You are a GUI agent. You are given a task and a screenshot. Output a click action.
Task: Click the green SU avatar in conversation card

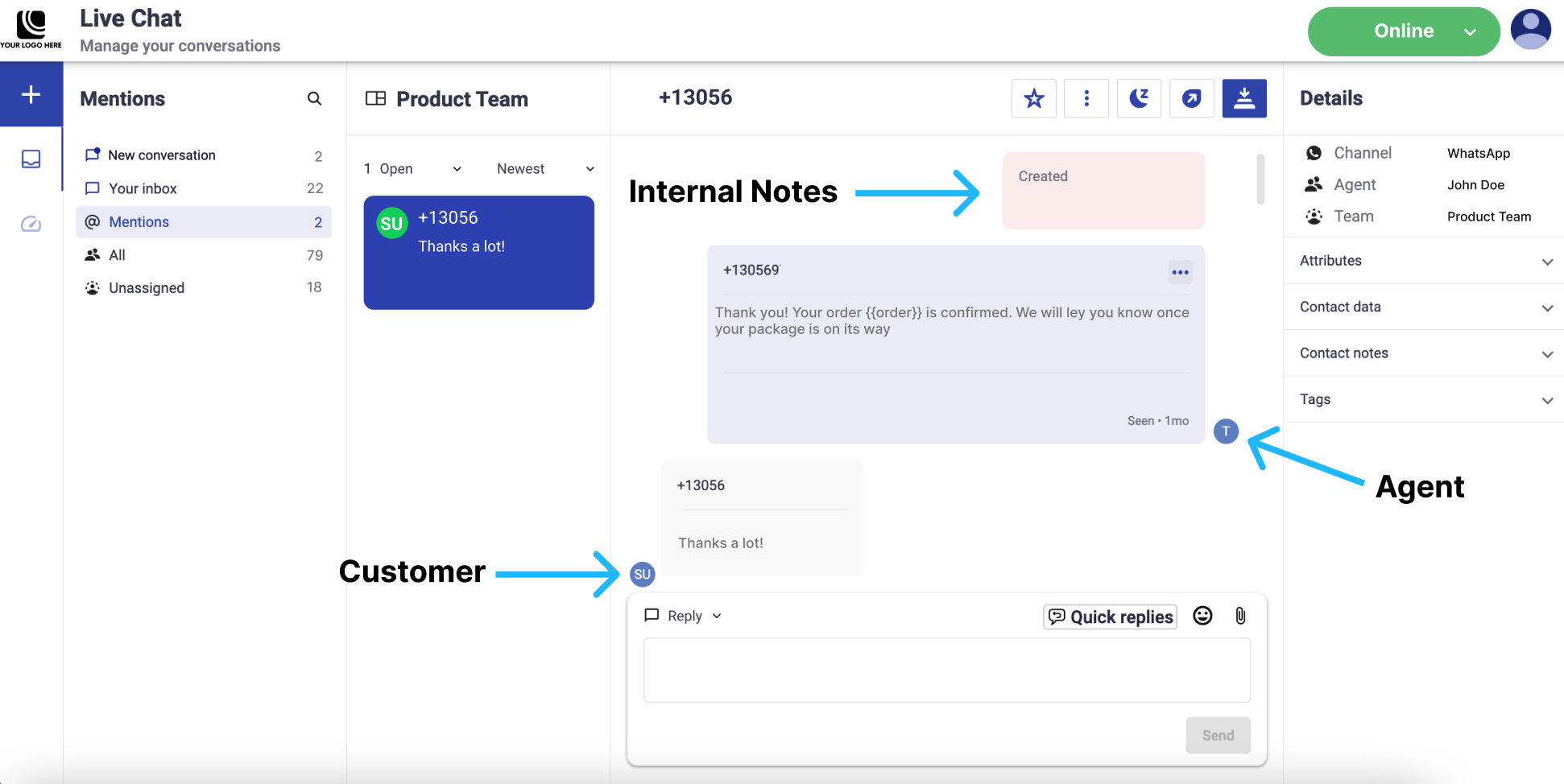click(391, 224)
